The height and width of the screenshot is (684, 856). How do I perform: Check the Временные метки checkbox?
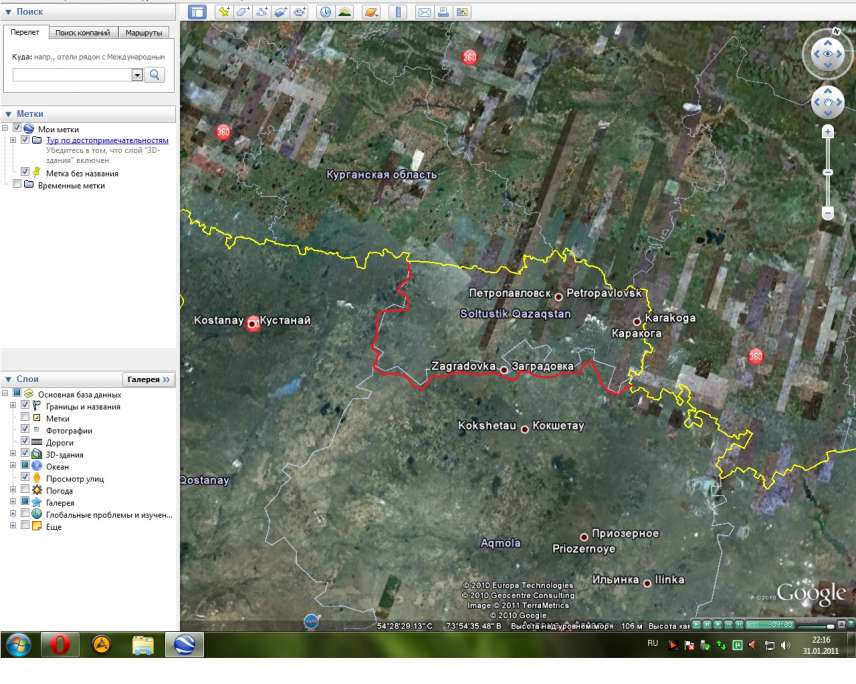[16, 185]
